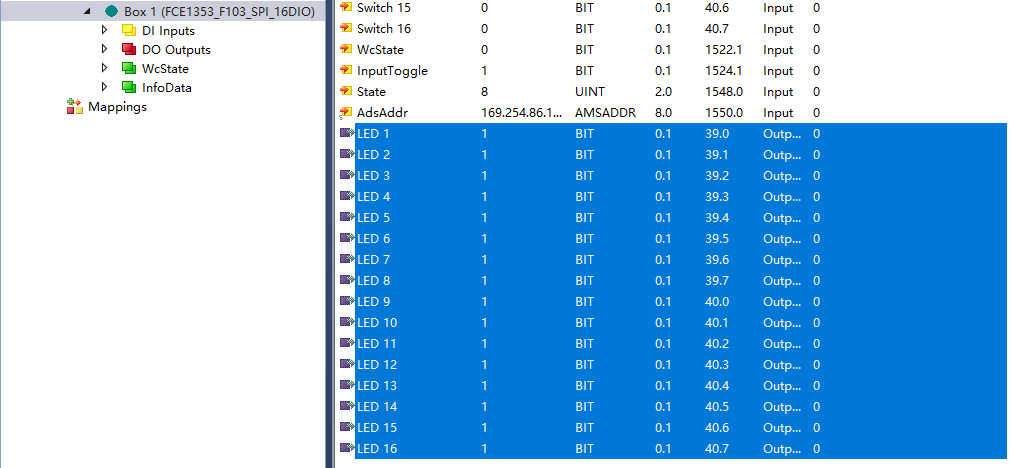1012x468 pixels.
Task: Click the output icon beside LED 16
Action: 347,448
